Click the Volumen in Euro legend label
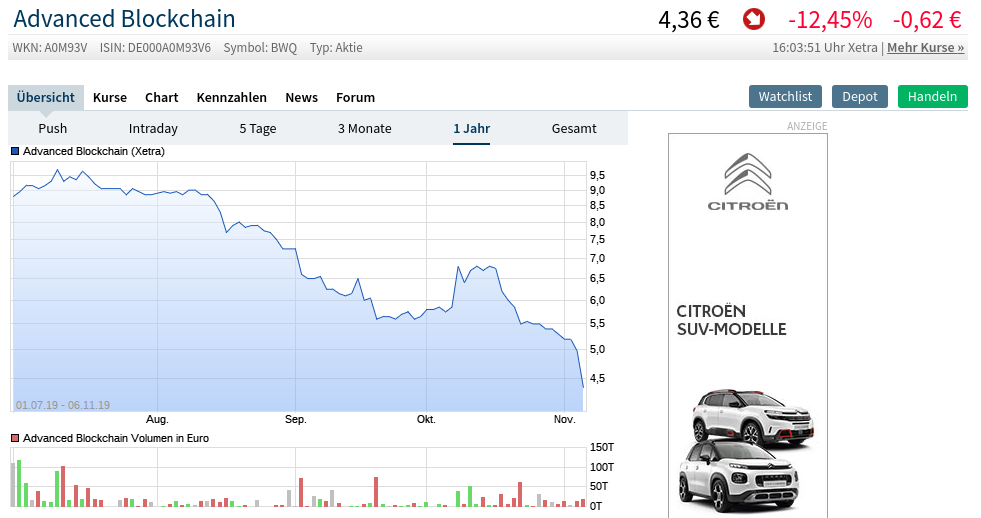The image size is (981, 518). pyautogui.click(x=116, y=439)
